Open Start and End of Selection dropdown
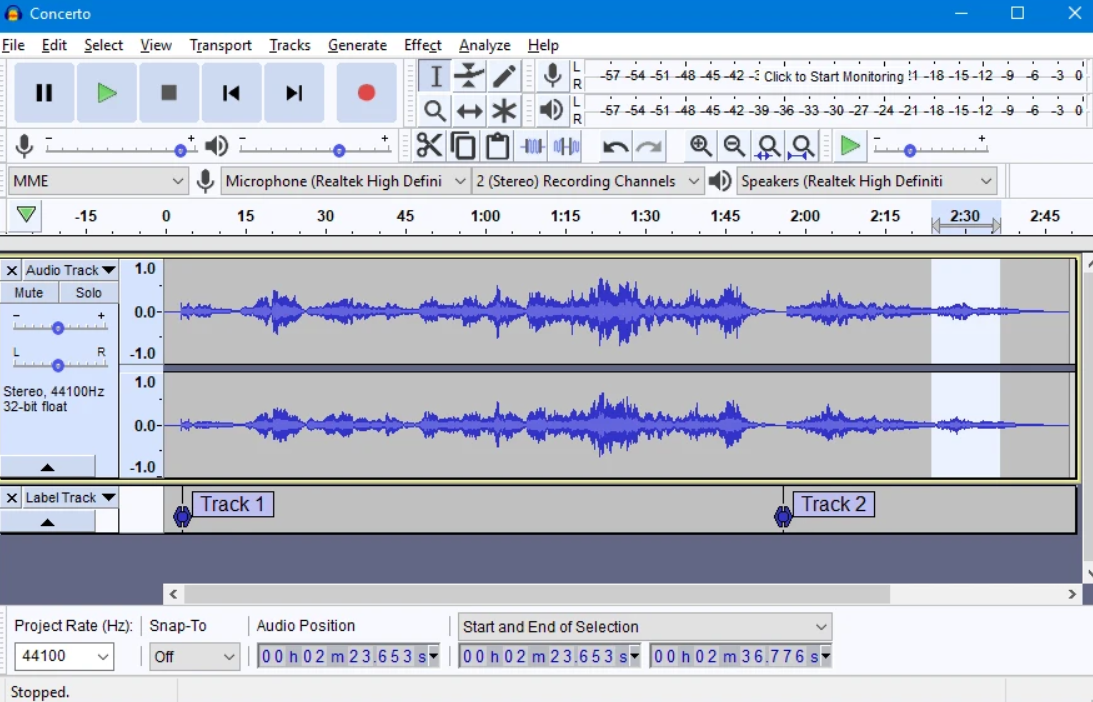This screenshot has height=702, width=1093. 645,627
